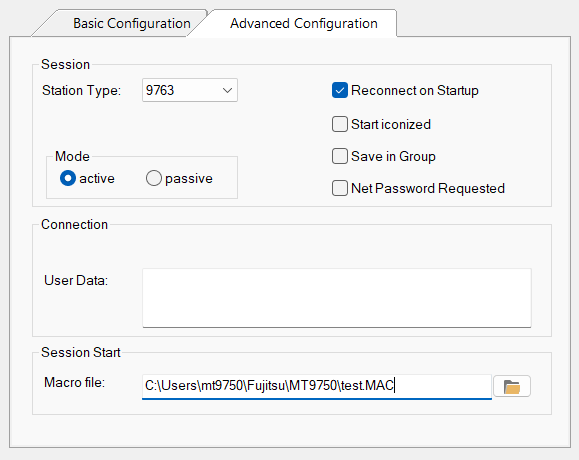Open the macro file browse folder icon
579x460 pixels.
click(512, 386)
